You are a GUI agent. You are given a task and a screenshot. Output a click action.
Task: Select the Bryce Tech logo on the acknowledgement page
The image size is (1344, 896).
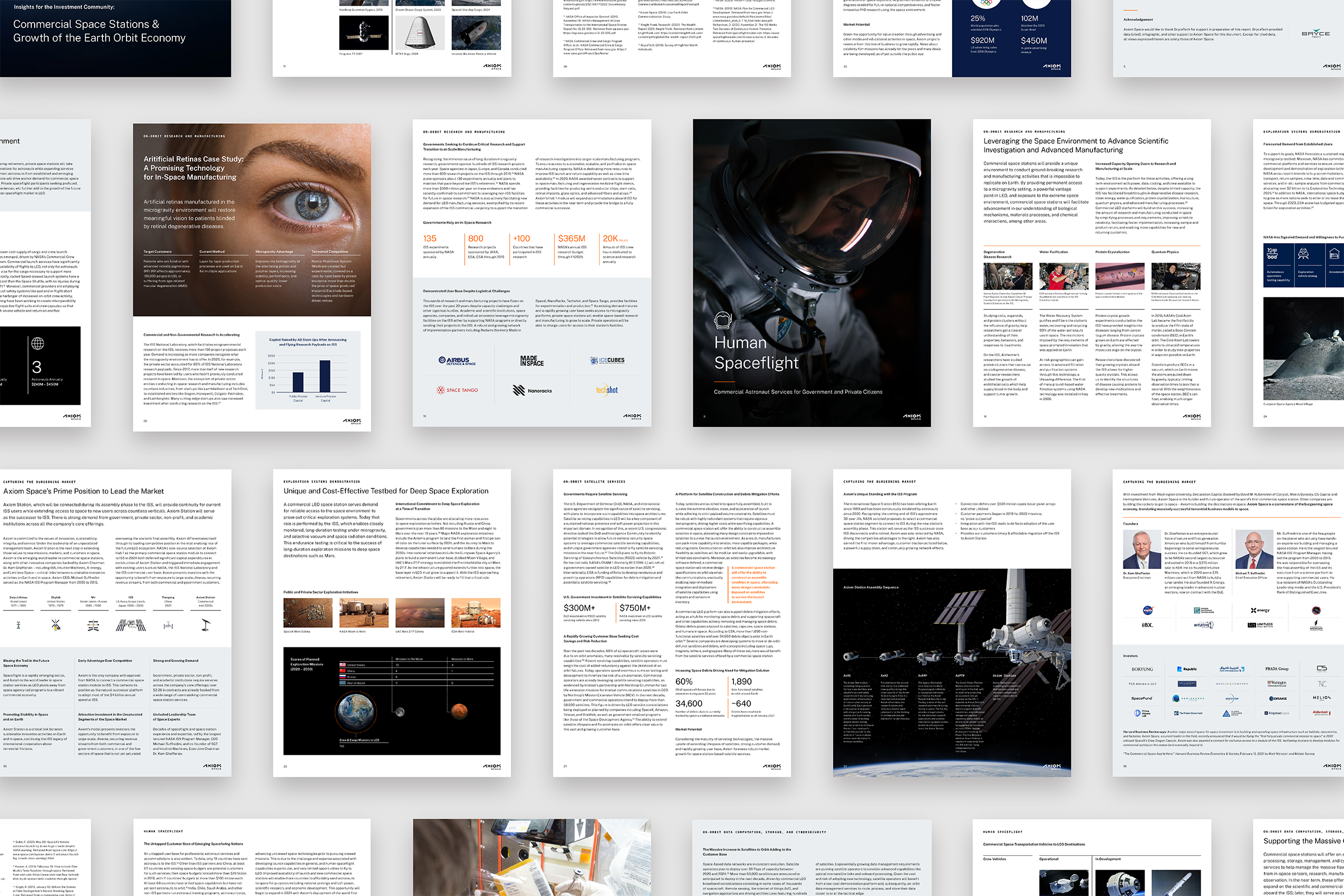pos(1317,34)
